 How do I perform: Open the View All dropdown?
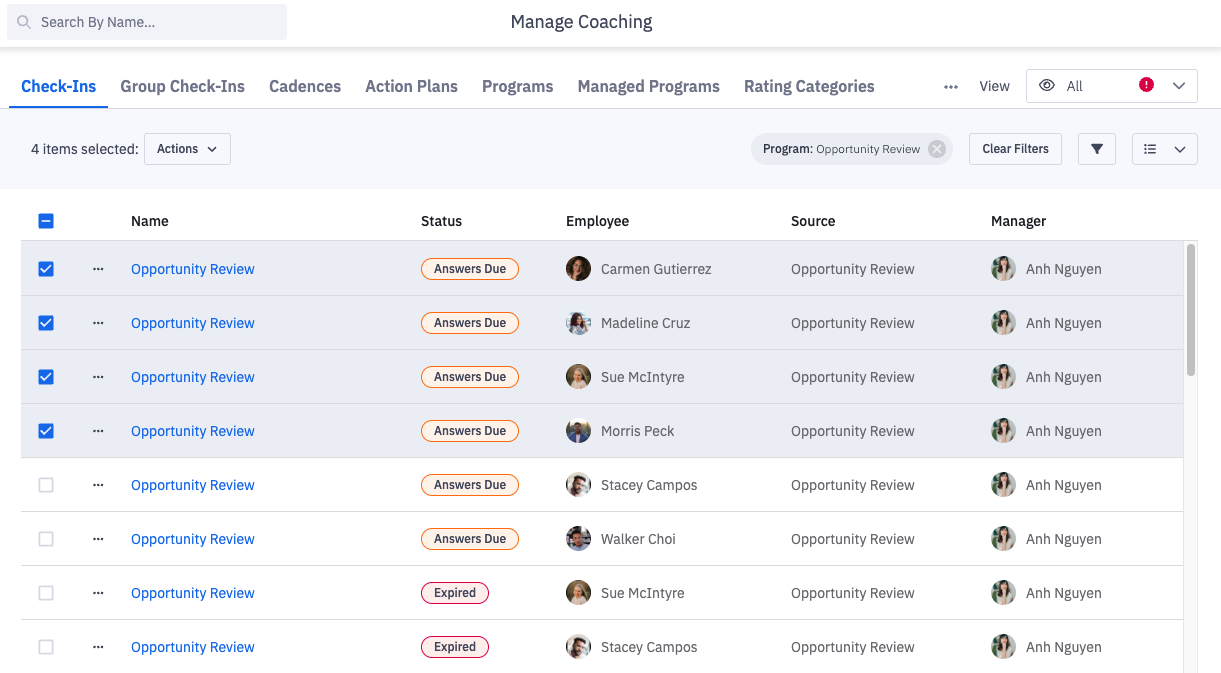1110,86
